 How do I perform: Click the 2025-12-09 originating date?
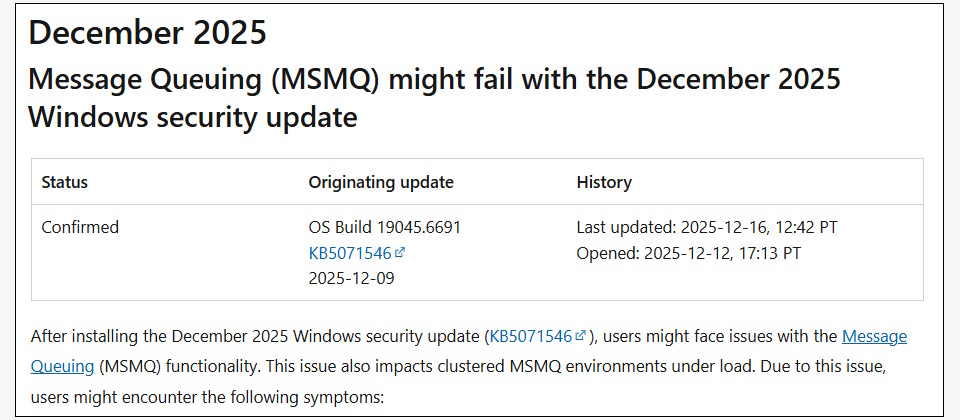point(351,278)
